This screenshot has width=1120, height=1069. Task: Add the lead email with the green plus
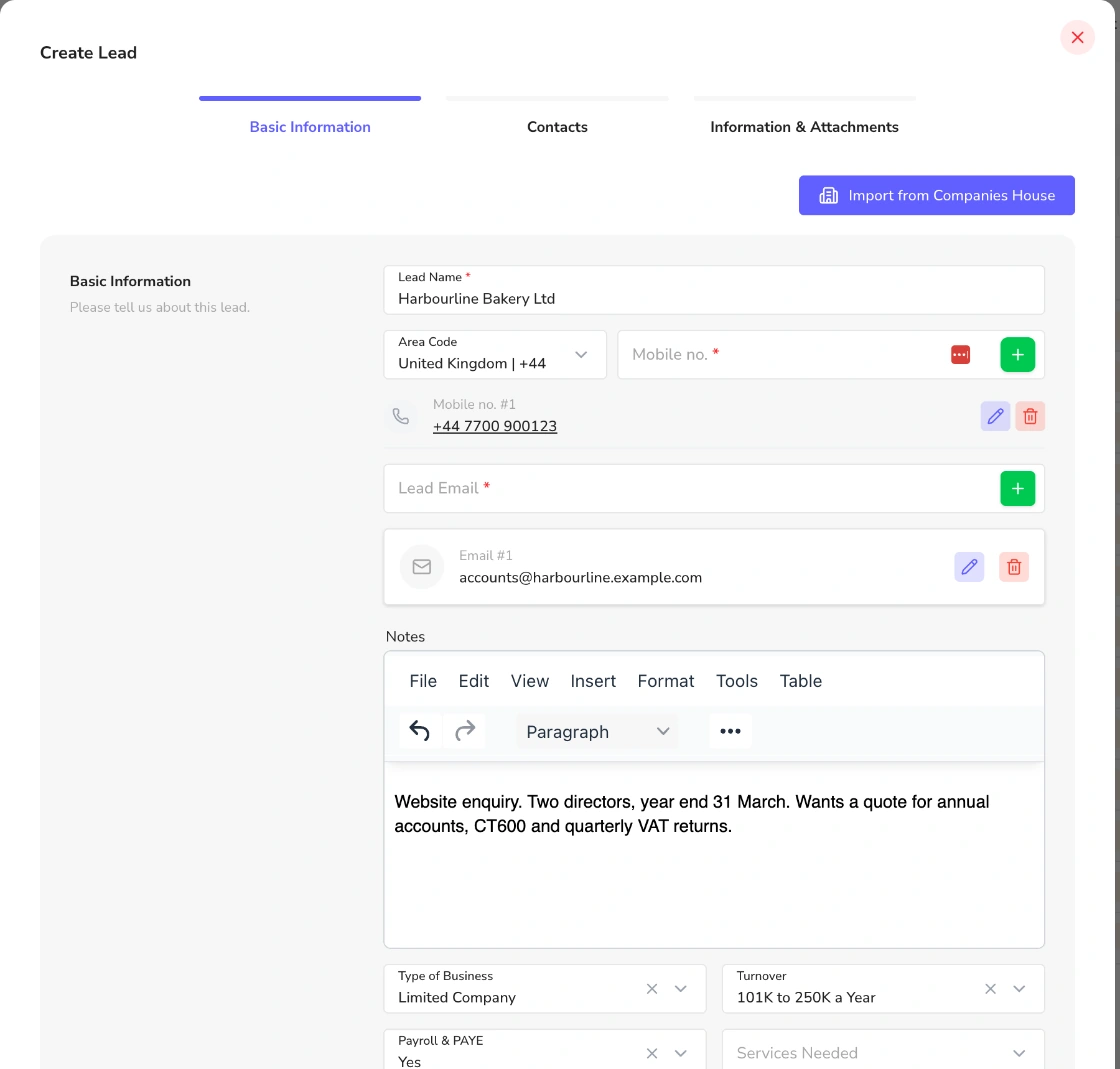pos(1017,488)
